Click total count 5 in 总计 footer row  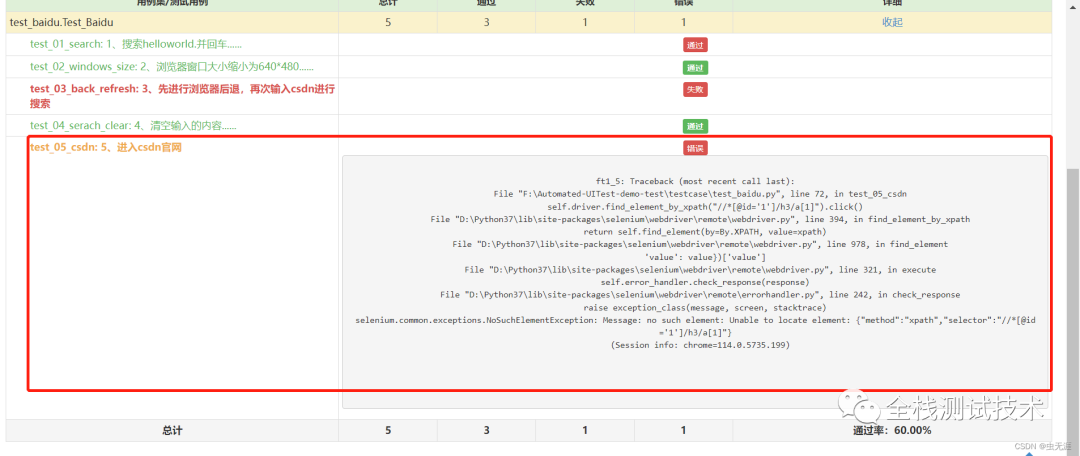[x=388, y=431]
